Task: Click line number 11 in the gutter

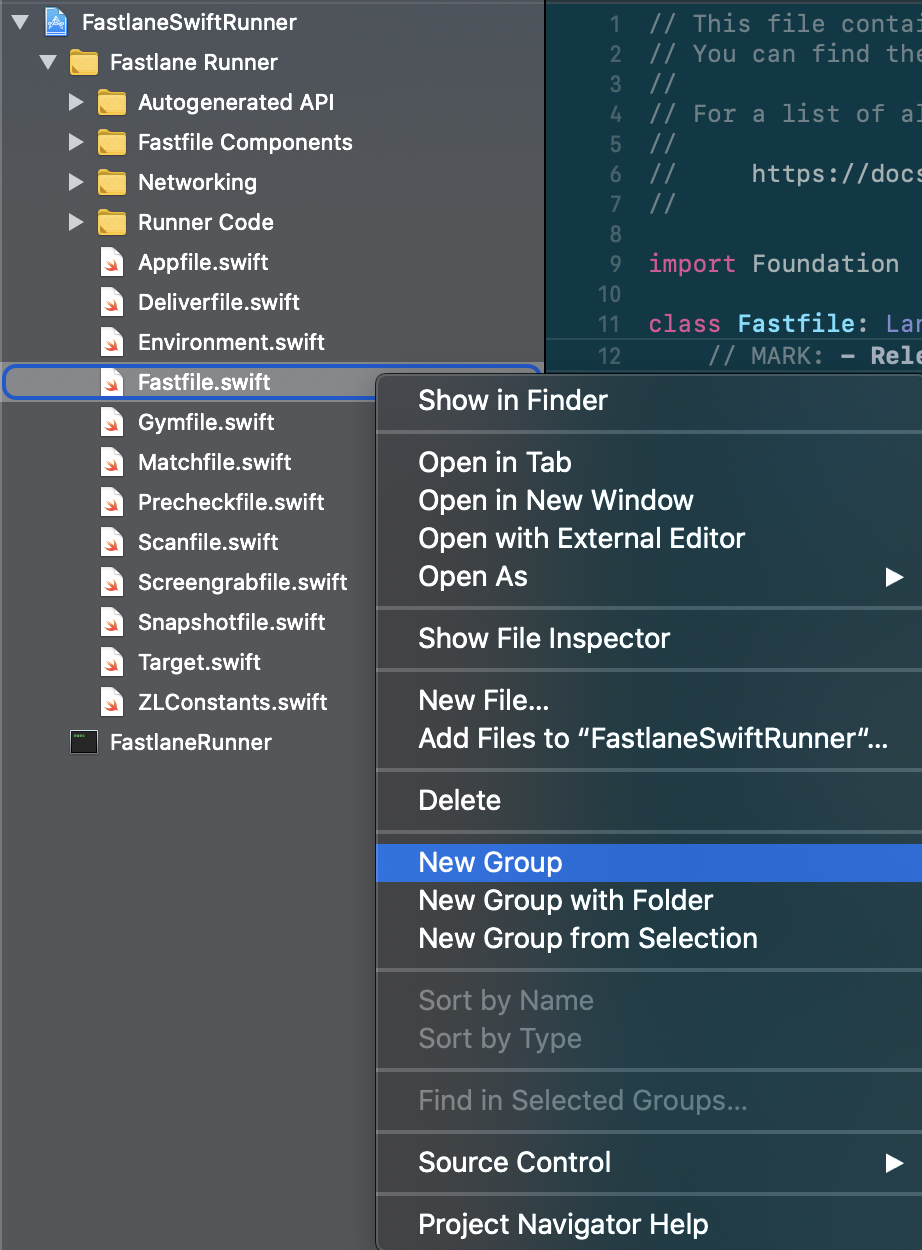Action: pyautogui.click(x=609, y=324)
